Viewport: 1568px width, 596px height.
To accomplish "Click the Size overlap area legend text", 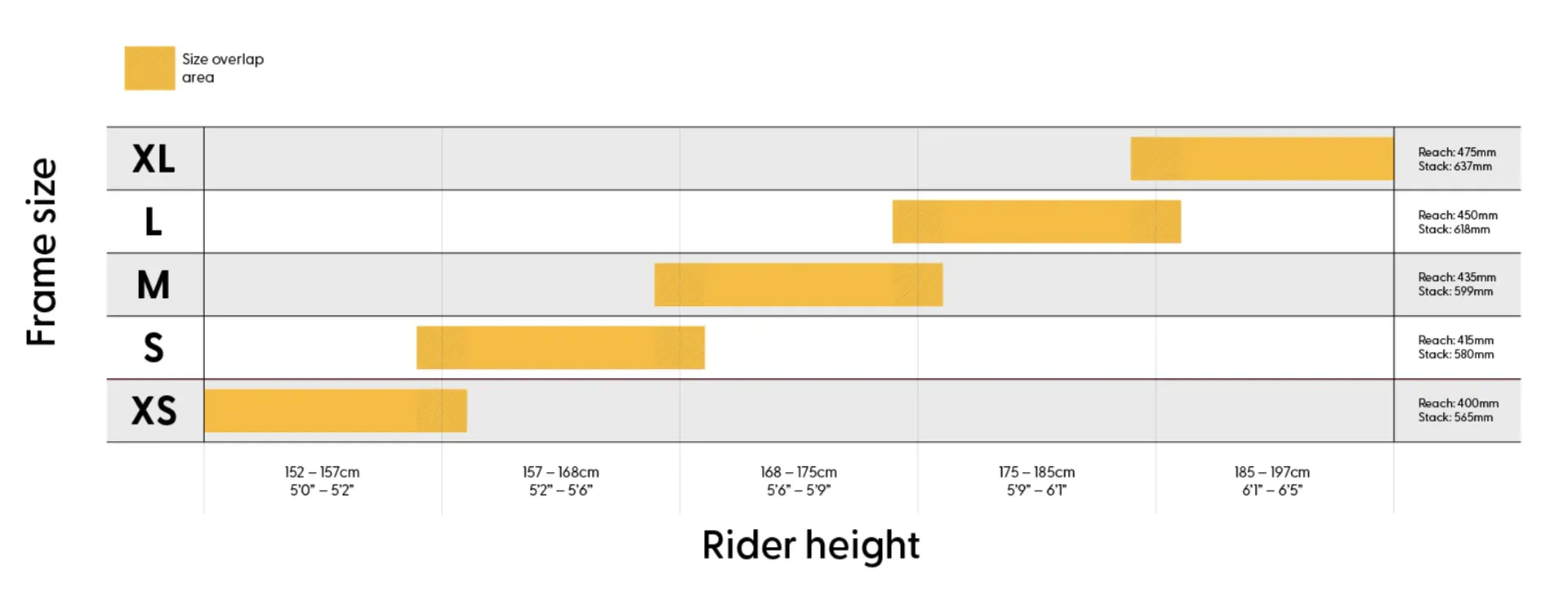I will click(222, 68).
